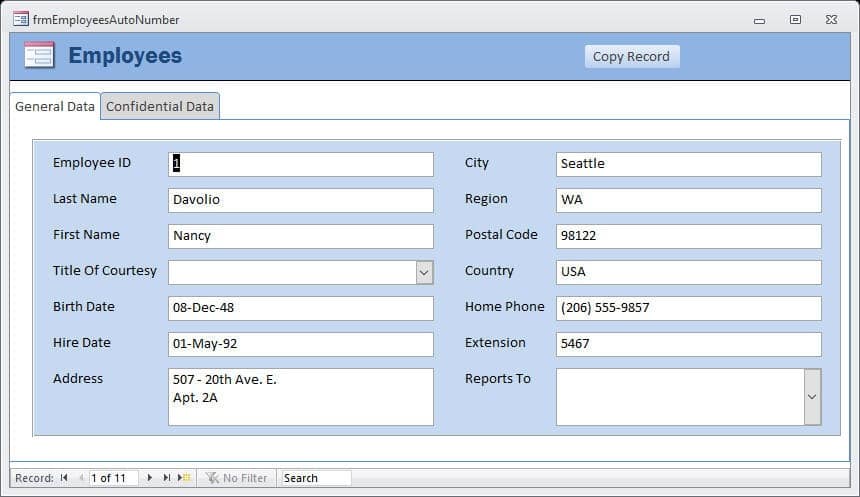
Task: Switch to Confidential Data tab
Action: click(x=160, y=106)
